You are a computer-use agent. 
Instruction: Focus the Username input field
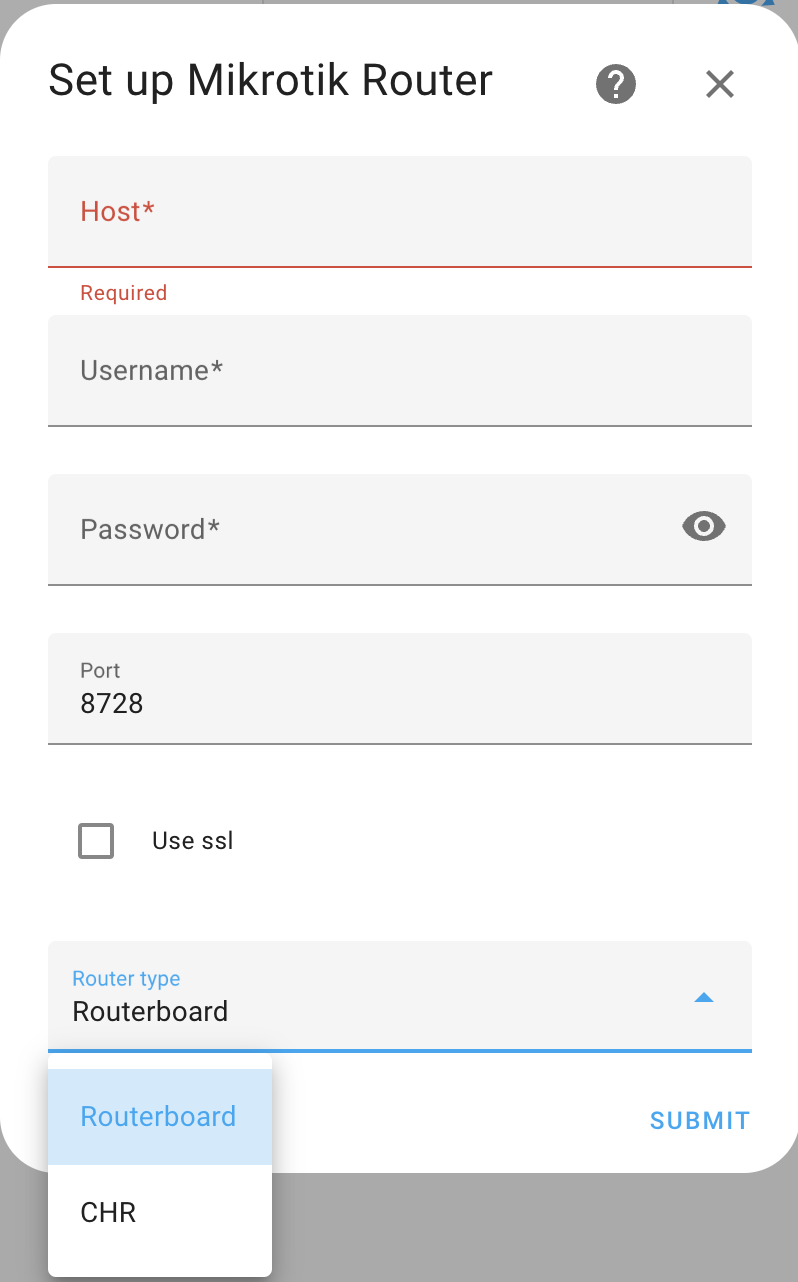coord(400,371)
